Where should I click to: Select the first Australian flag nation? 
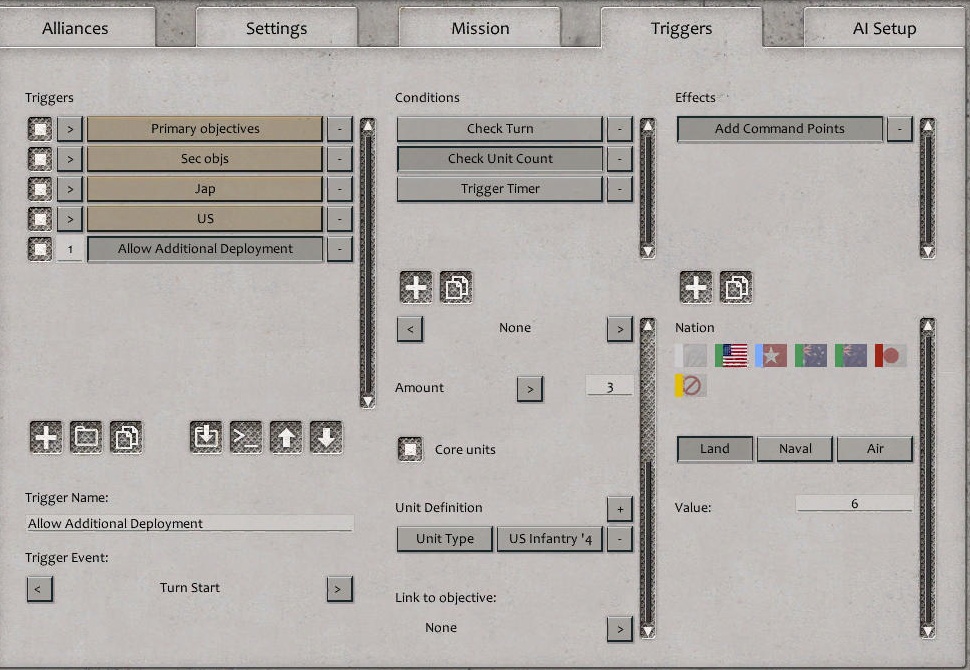[811, 356]
